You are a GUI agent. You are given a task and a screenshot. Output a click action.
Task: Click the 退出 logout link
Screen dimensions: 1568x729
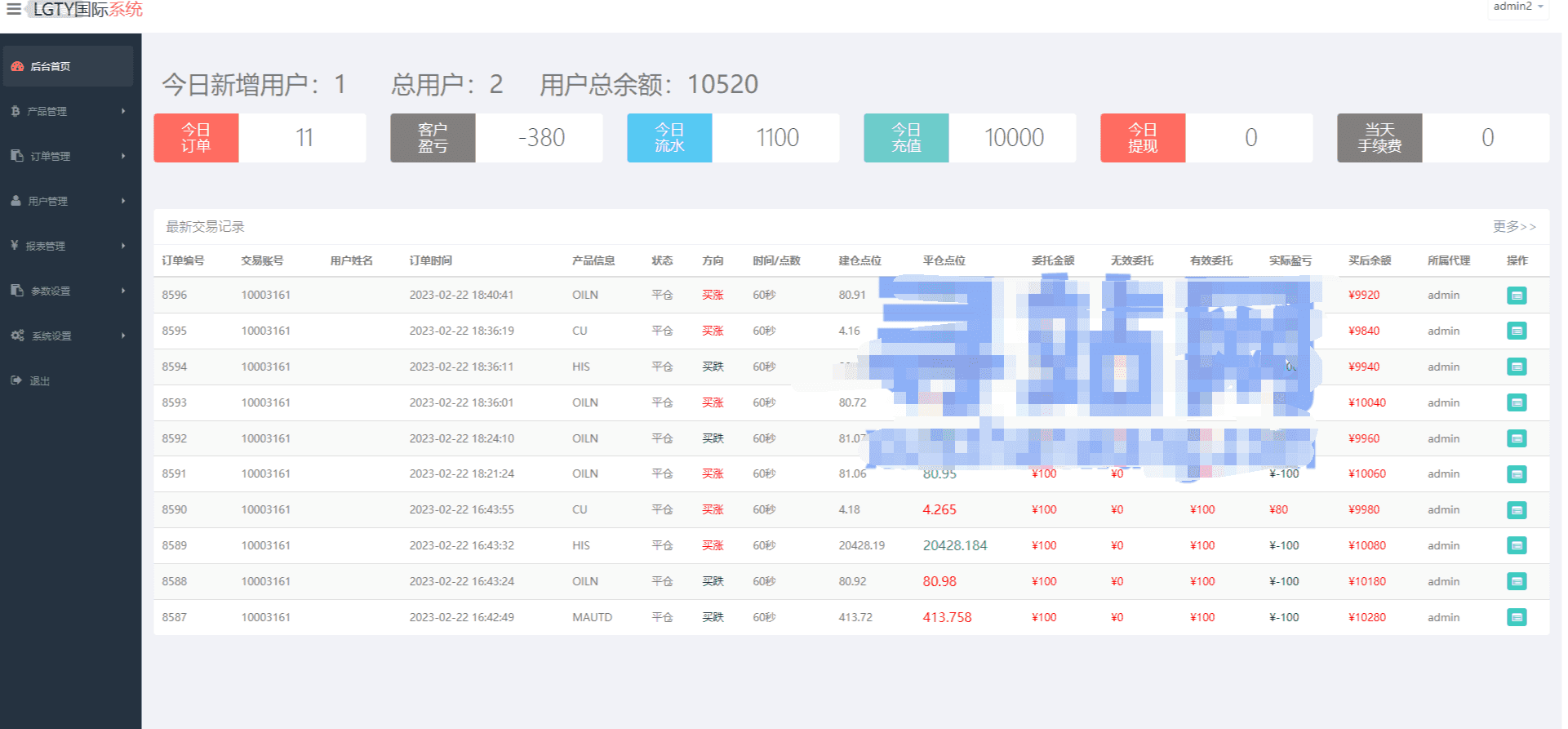40,381
